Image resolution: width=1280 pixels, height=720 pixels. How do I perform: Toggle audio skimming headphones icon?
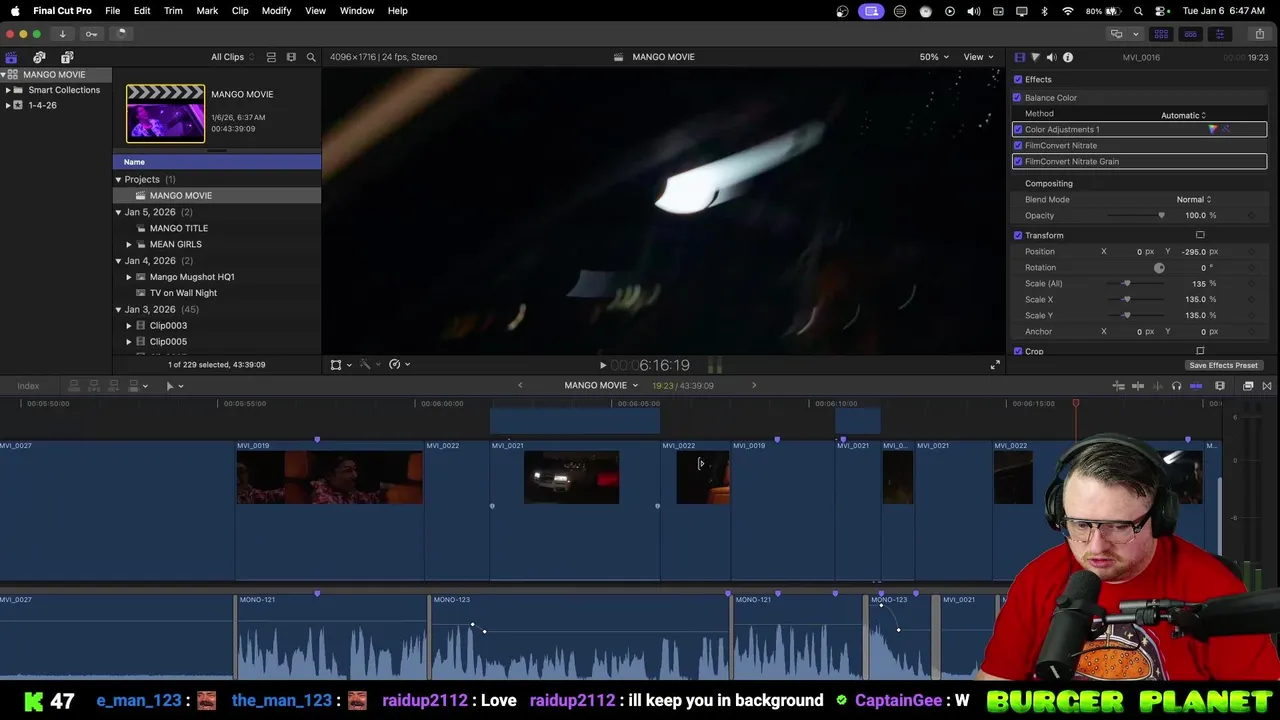pyautogui.click(x=1176, y=386)
